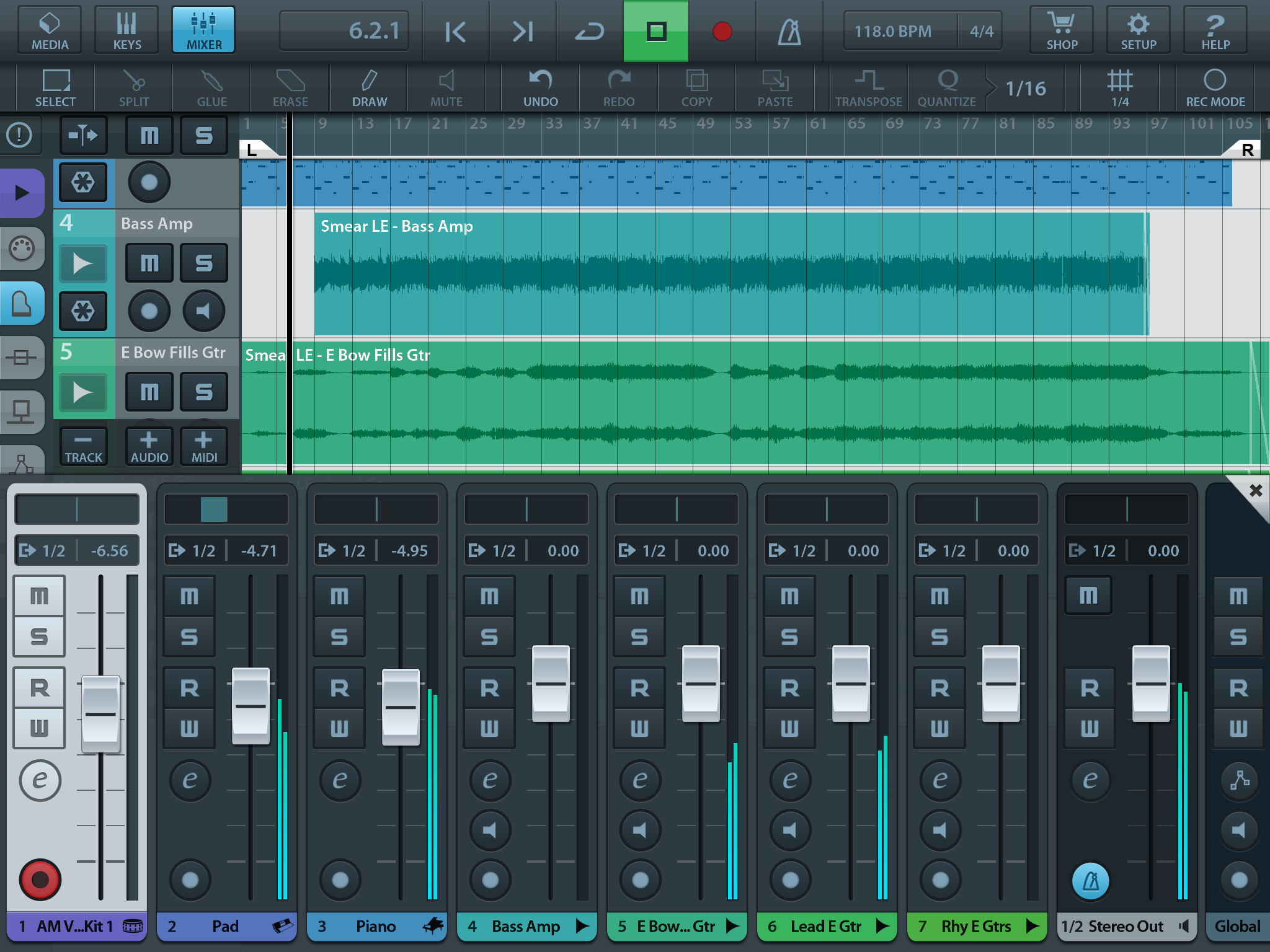The height and width of the screenshot is (952, 1270).
Task: Open output routing 1/2 of Piano channel
Action: pos(343,550)
